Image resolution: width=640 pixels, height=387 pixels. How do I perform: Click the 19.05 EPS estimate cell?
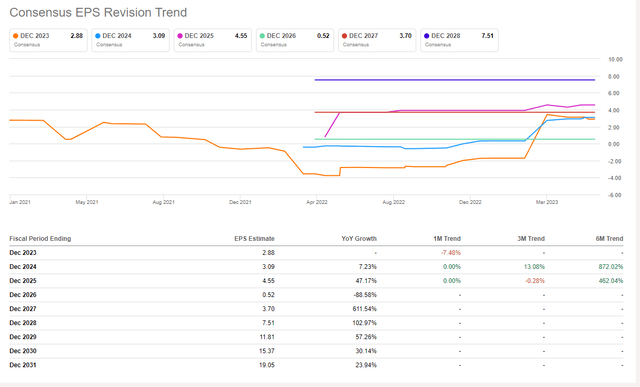267,365
